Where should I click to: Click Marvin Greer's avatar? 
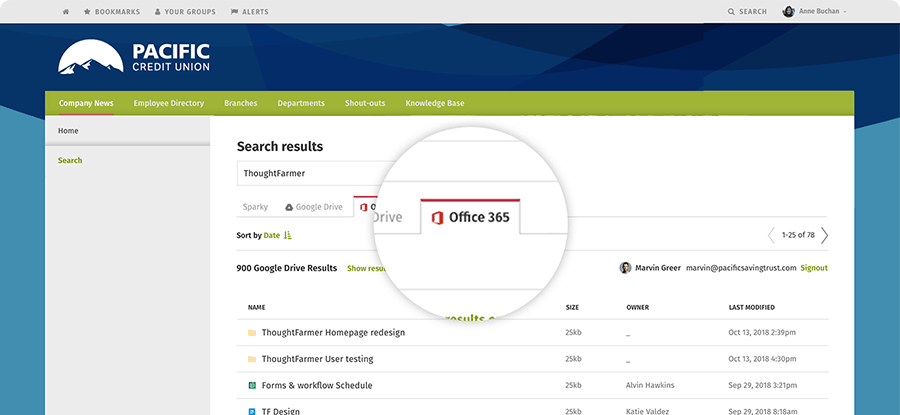pyautogui.click(x=626, y=268)
